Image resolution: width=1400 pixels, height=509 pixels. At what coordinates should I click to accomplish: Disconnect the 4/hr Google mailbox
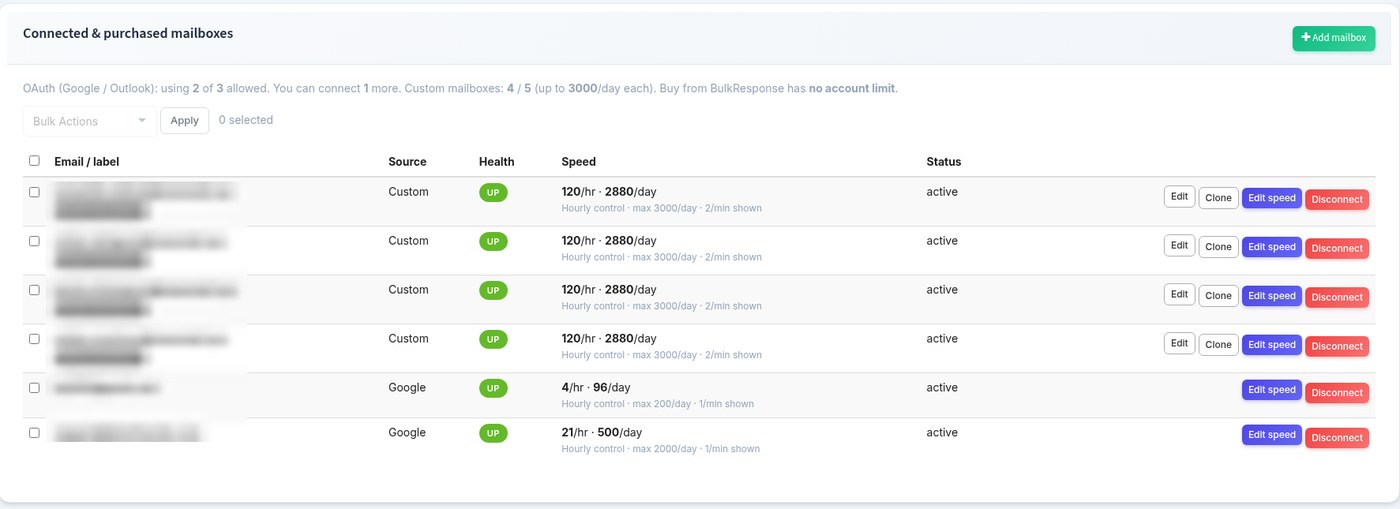tap(1337, 393)
